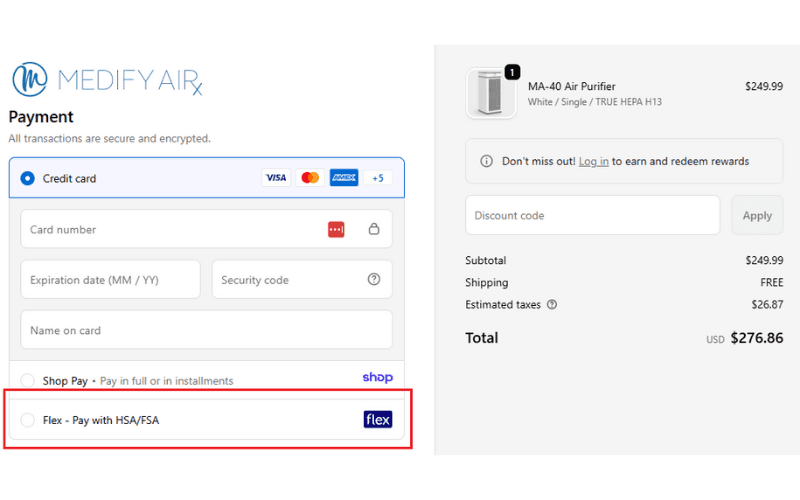Follow the Log in link

(593, 161)
